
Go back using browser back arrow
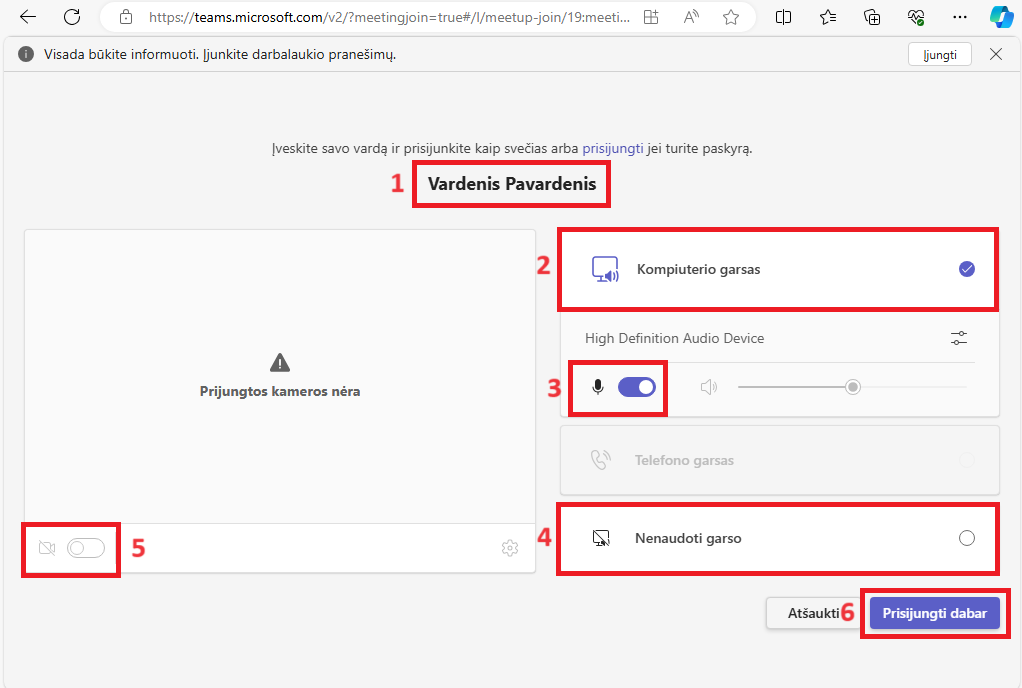point(28,17)
